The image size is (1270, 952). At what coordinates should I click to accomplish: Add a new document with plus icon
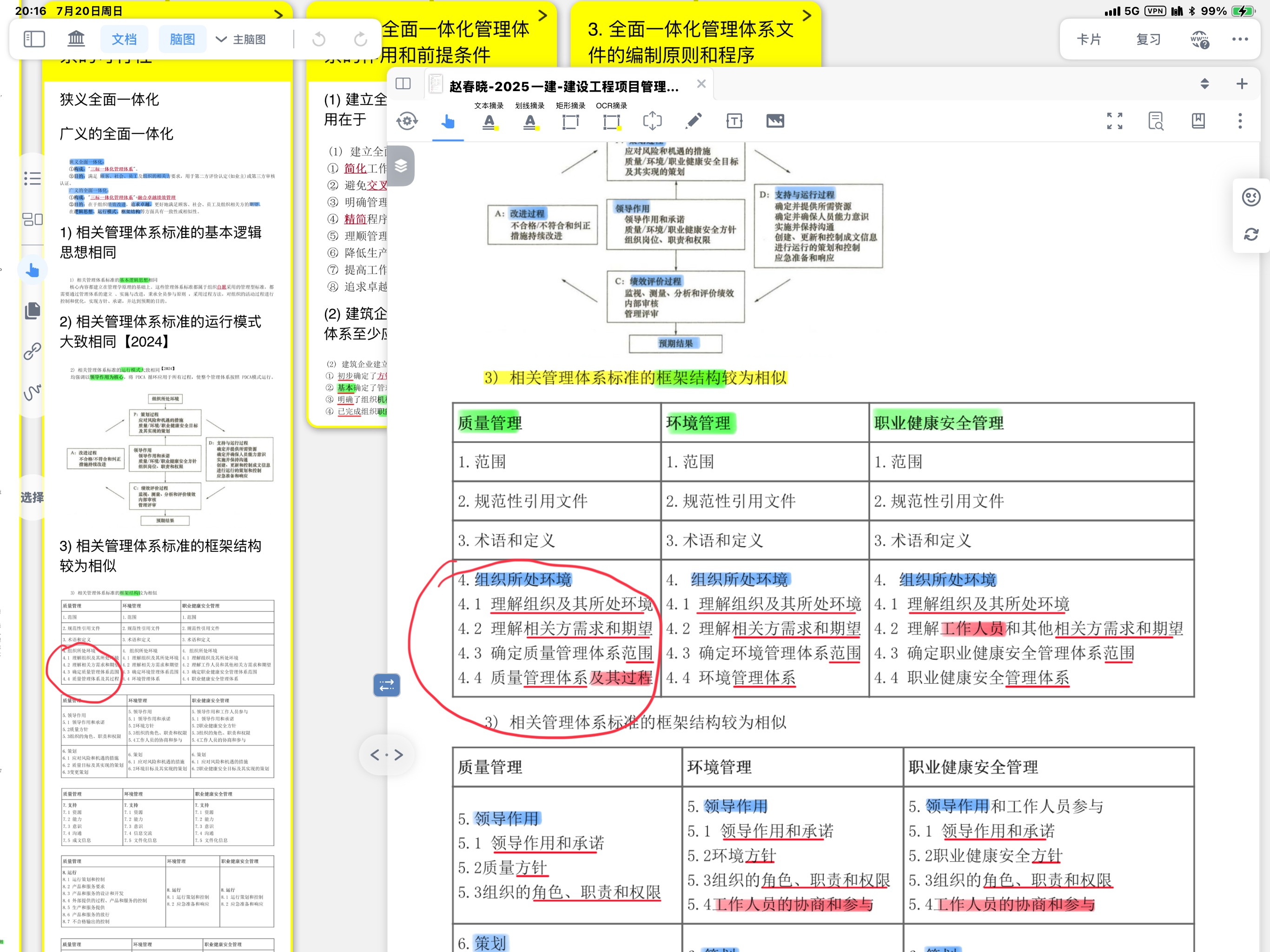[1242, 84]
